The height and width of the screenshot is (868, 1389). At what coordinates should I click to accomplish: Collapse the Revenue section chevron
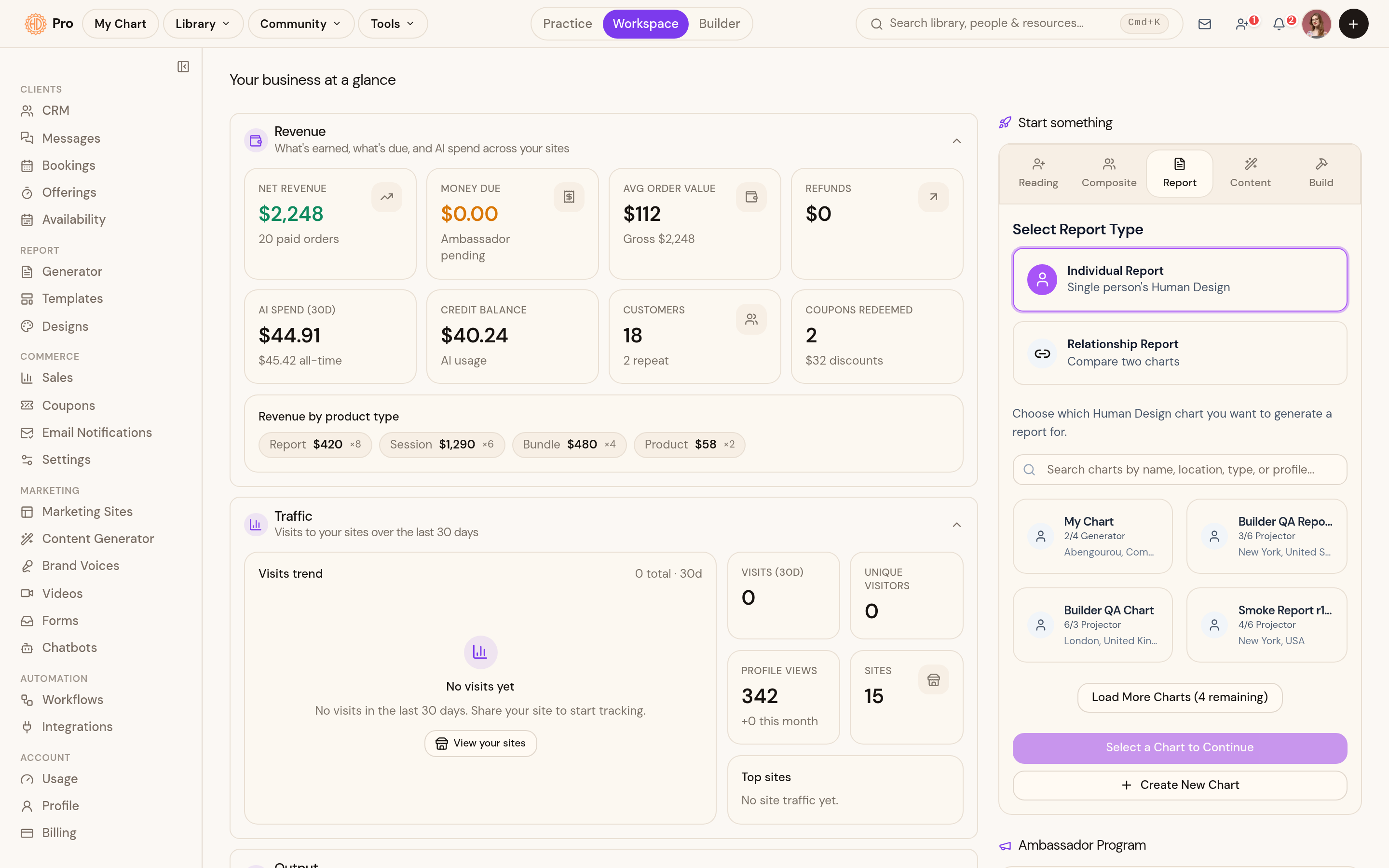tap(956, 141)
